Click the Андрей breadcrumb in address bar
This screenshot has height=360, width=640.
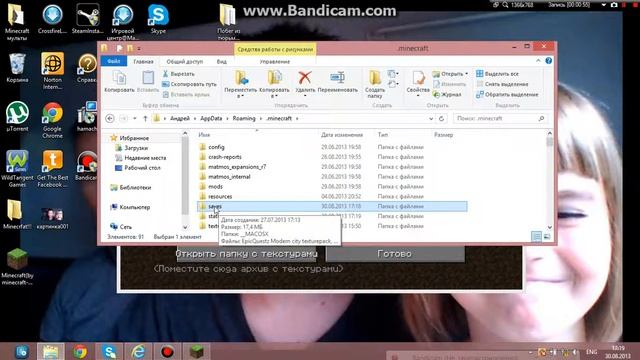click(180, 118)
